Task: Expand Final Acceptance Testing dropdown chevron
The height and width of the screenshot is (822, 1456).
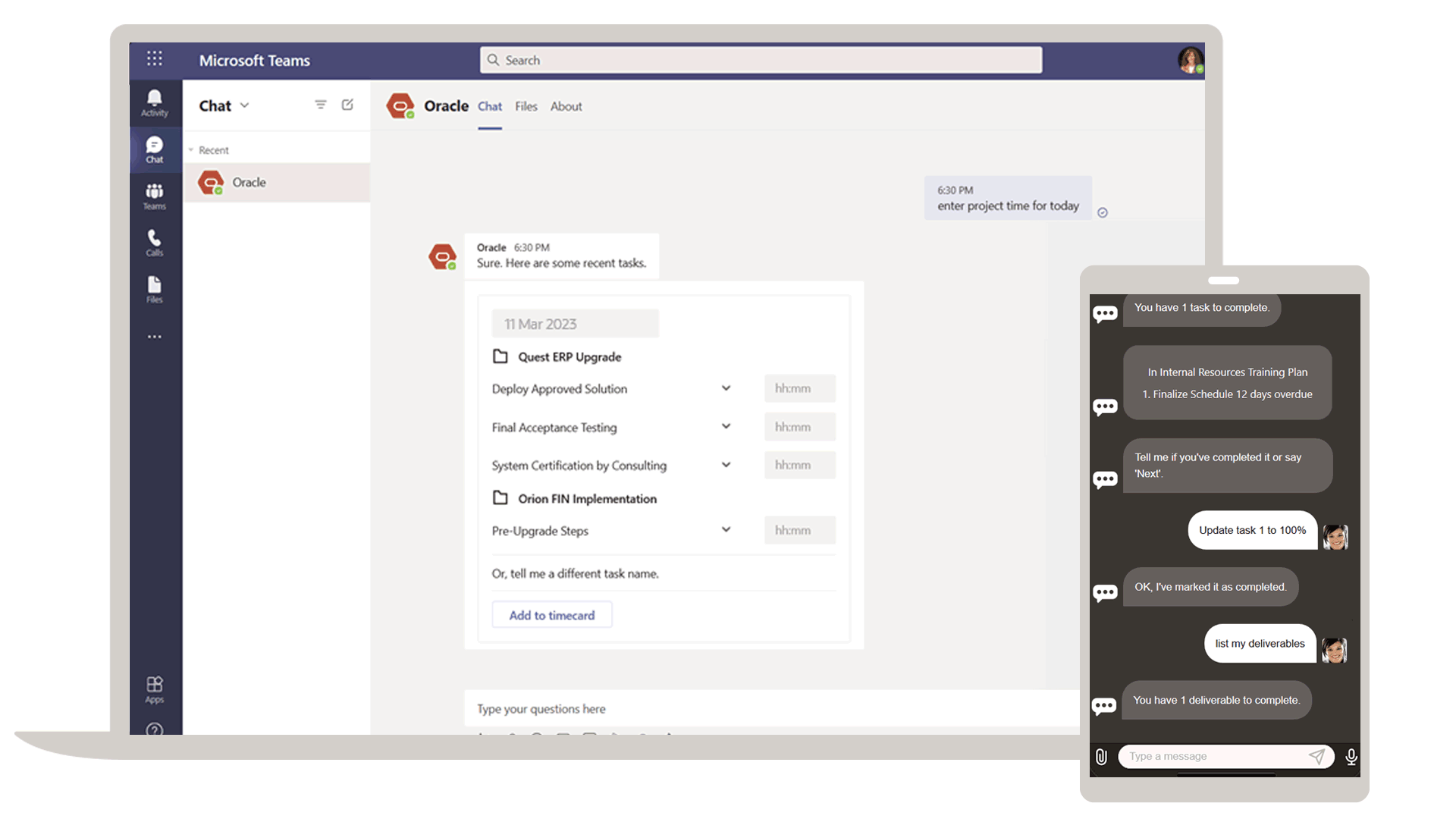Action: coord(726,426)
